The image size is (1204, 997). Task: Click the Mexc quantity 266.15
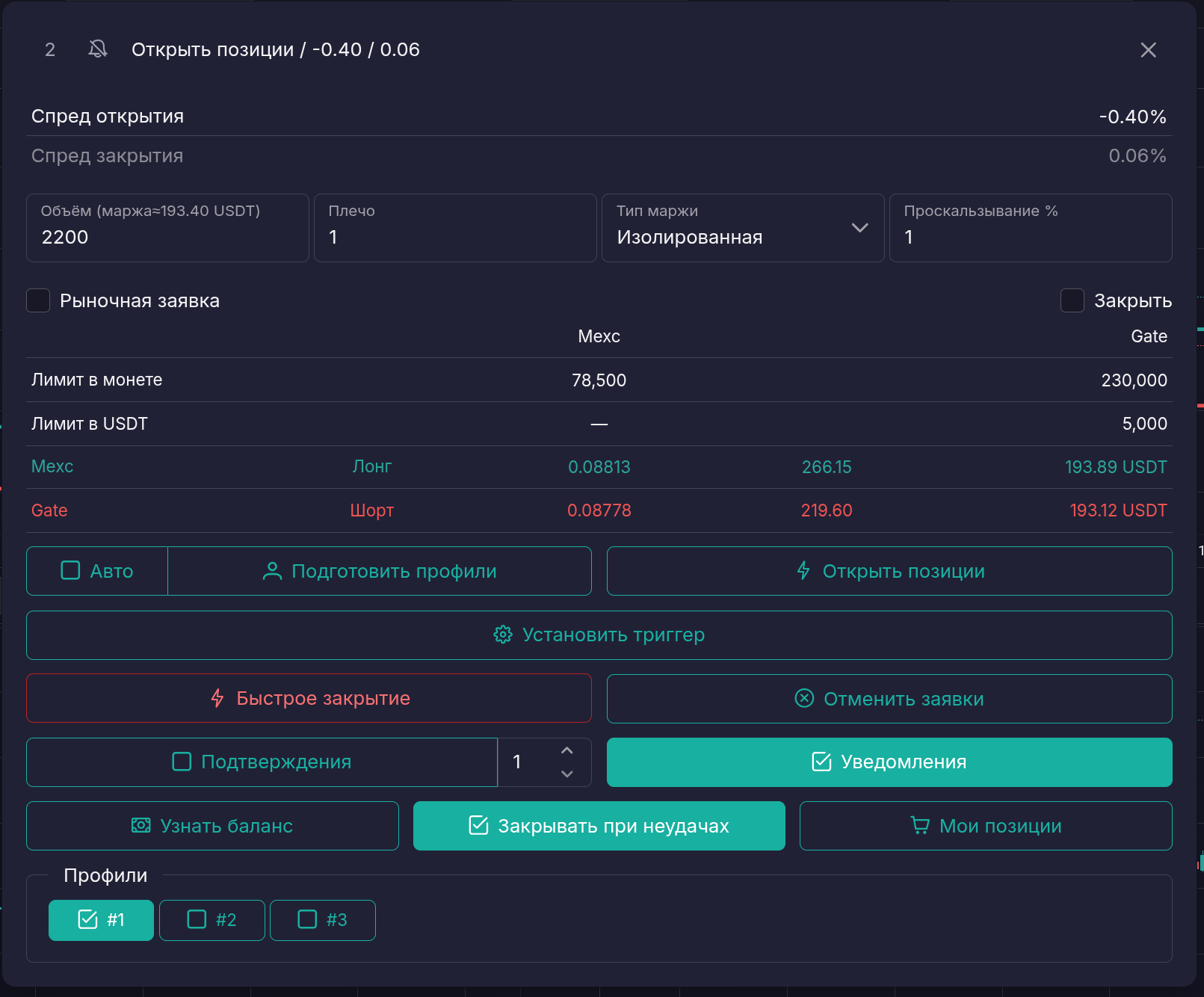827,467
